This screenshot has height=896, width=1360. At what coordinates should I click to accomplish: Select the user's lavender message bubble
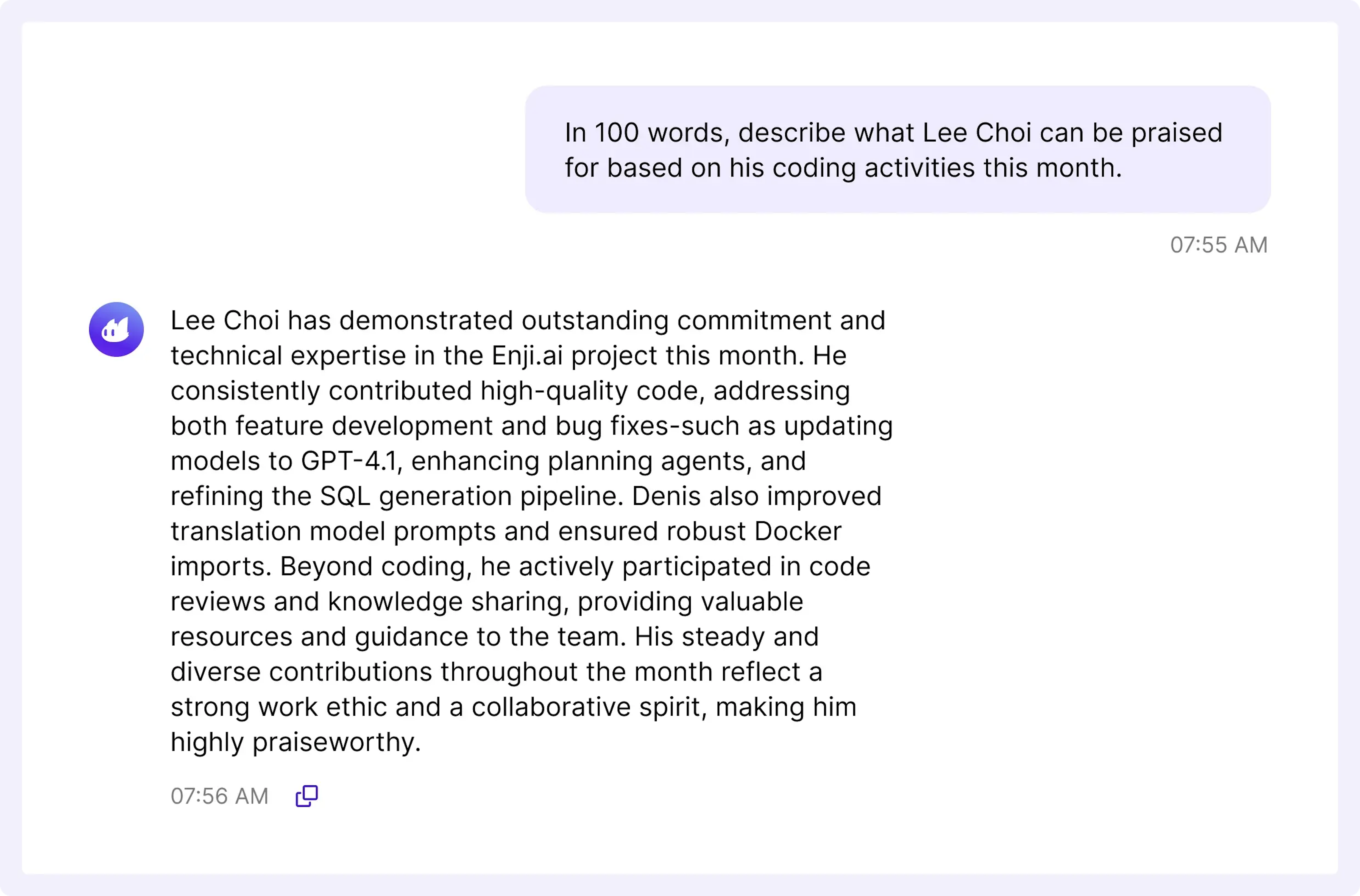point(898,150)
